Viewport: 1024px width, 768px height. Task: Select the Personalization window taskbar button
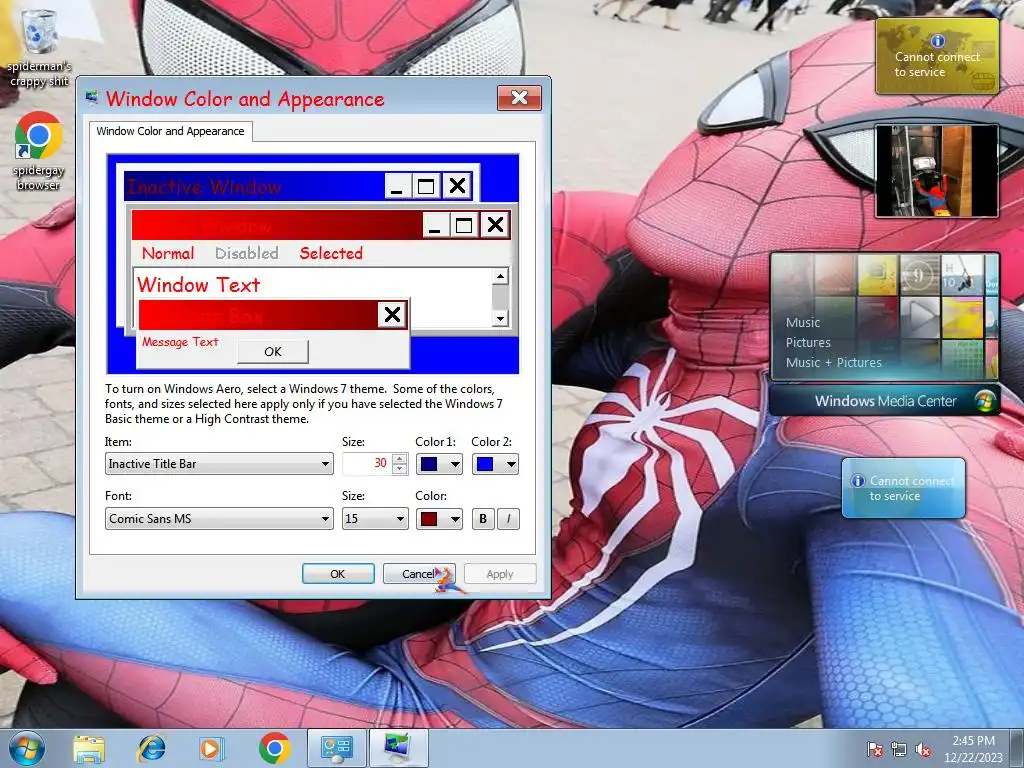tap(398, 748)
